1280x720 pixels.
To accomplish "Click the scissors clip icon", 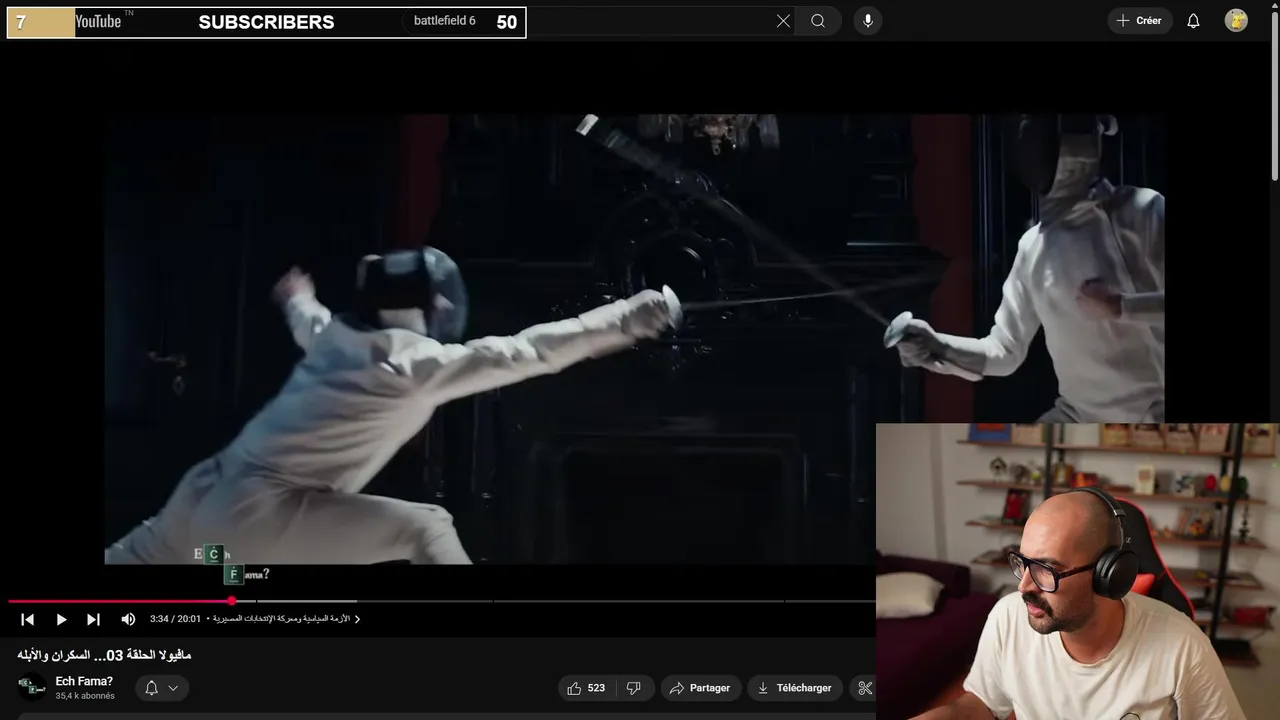I will [864, 688].
